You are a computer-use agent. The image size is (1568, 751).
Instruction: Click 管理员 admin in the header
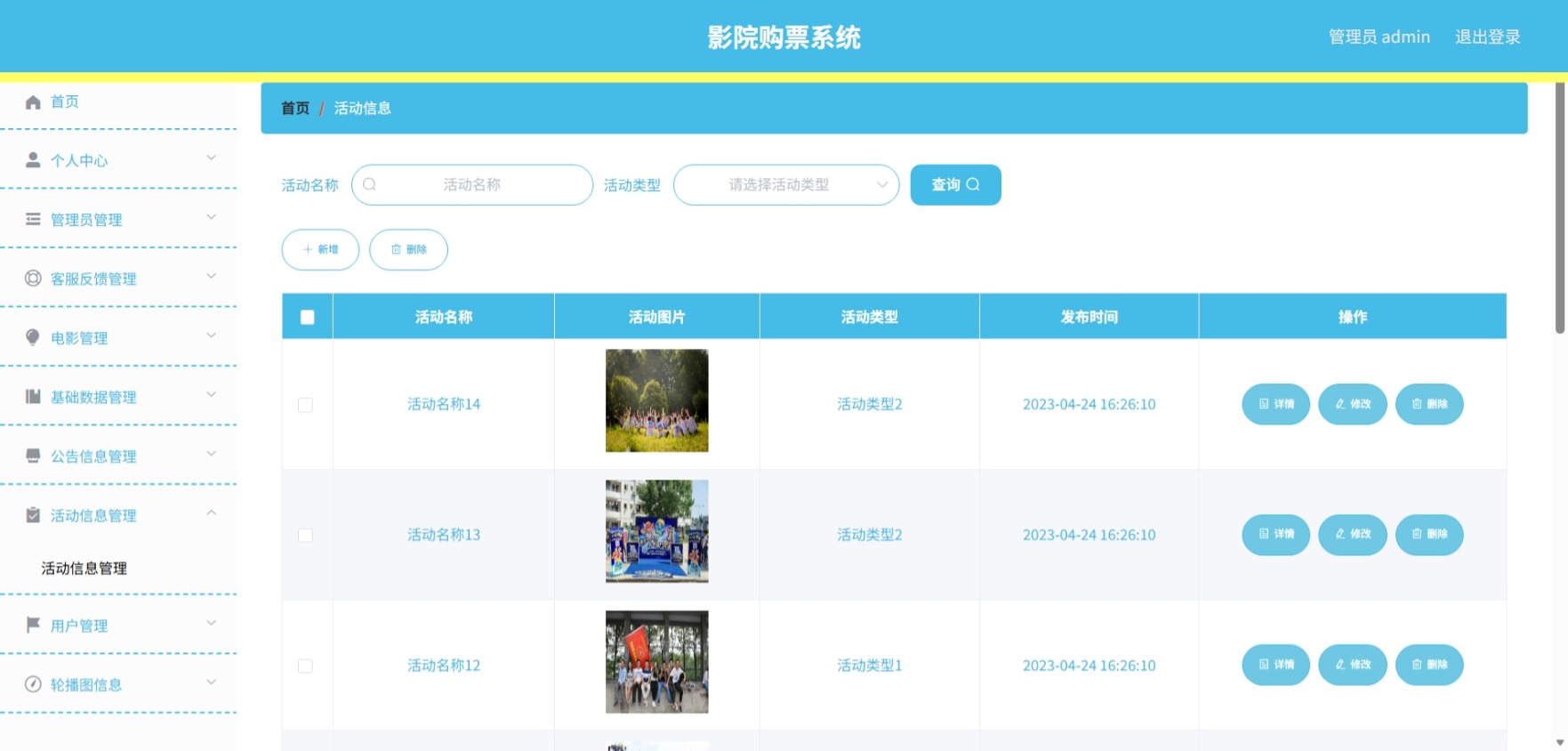pos(1379,36)
